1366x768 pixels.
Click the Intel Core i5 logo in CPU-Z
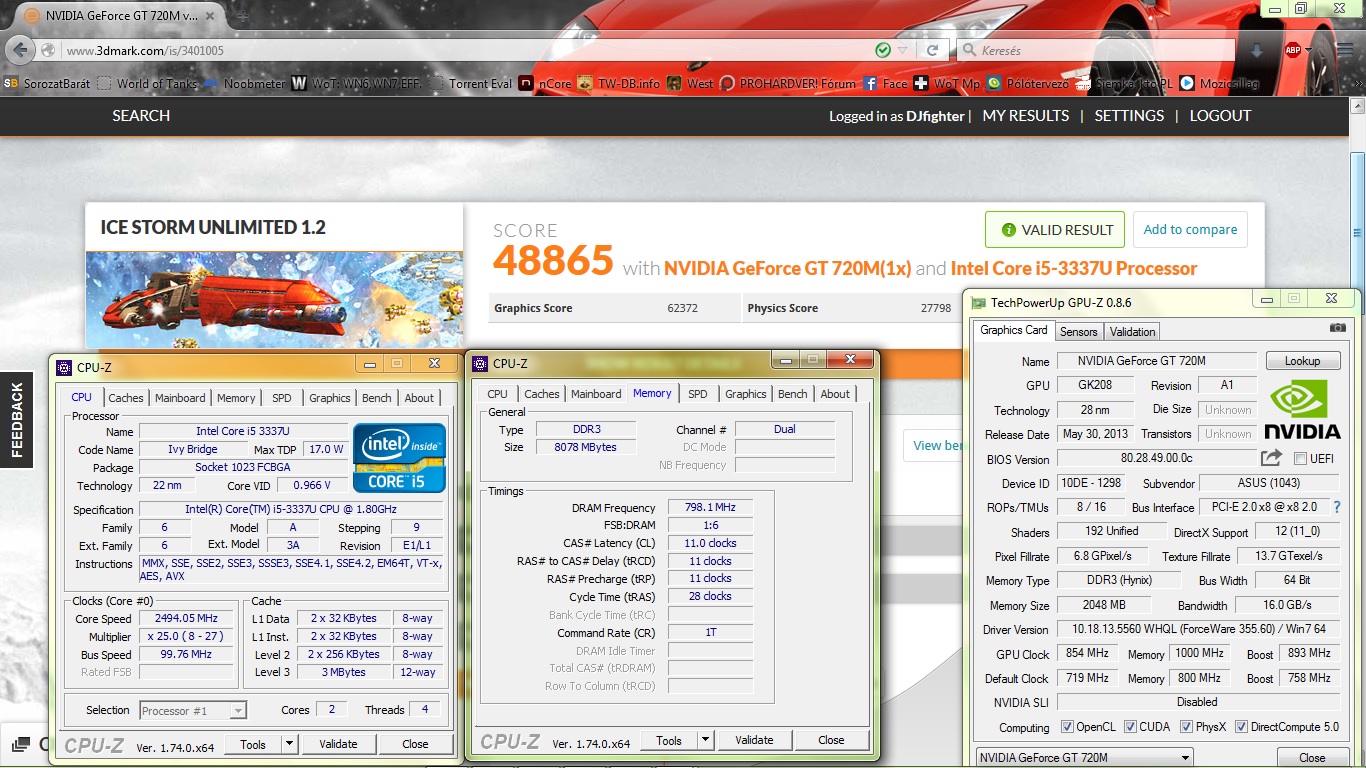pos(399,457)
